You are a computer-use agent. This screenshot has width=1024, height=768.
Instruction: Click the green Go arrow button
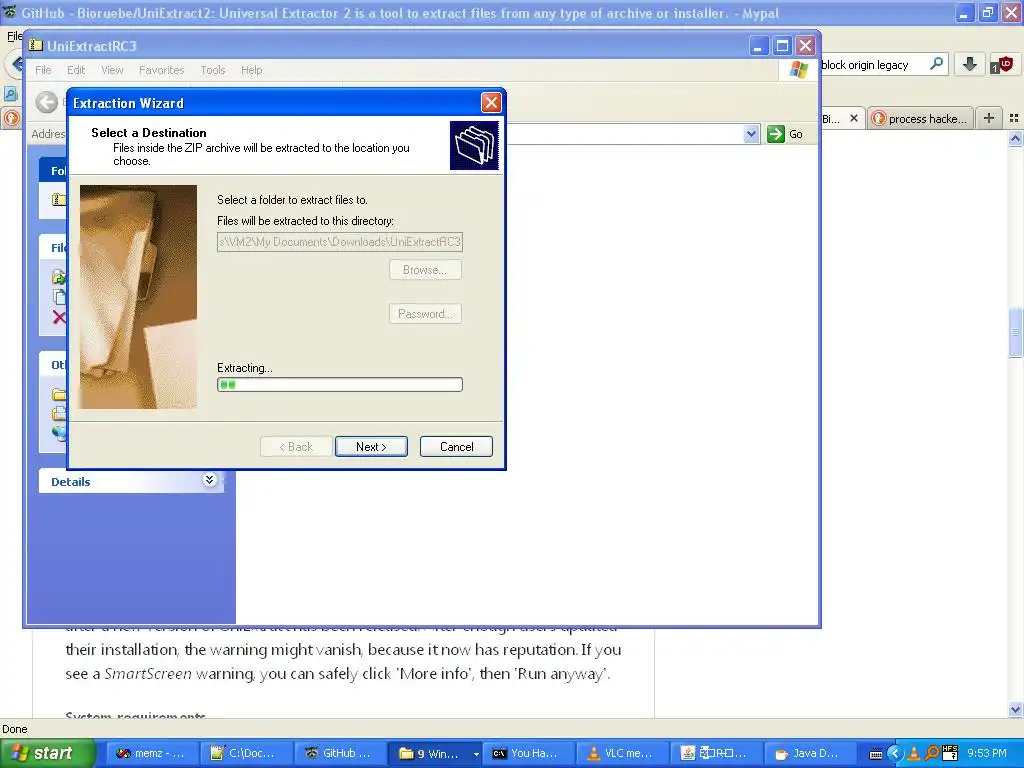pyautogui.click(x=776, y=134)
